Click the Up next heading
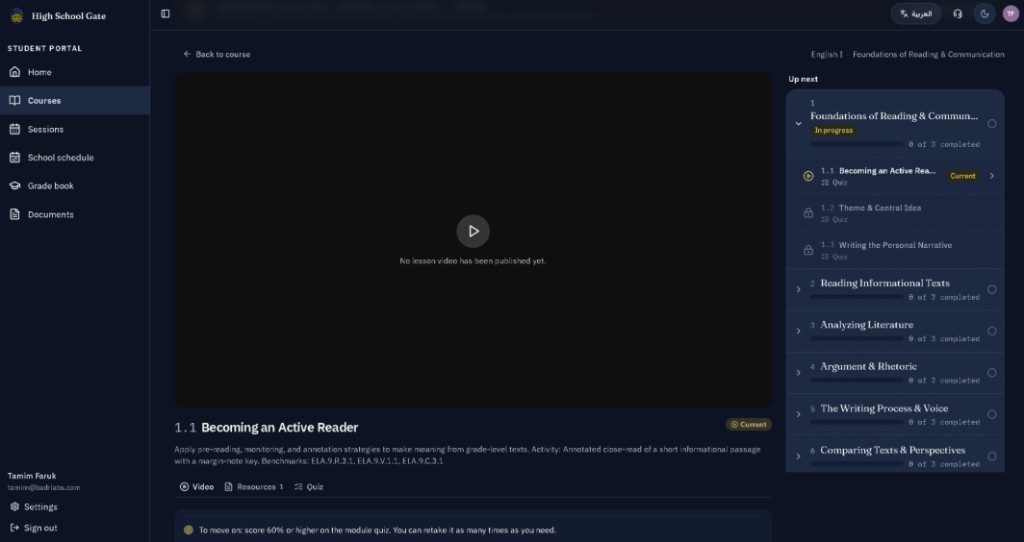1024x542 pixels. [x=803, y=79]
